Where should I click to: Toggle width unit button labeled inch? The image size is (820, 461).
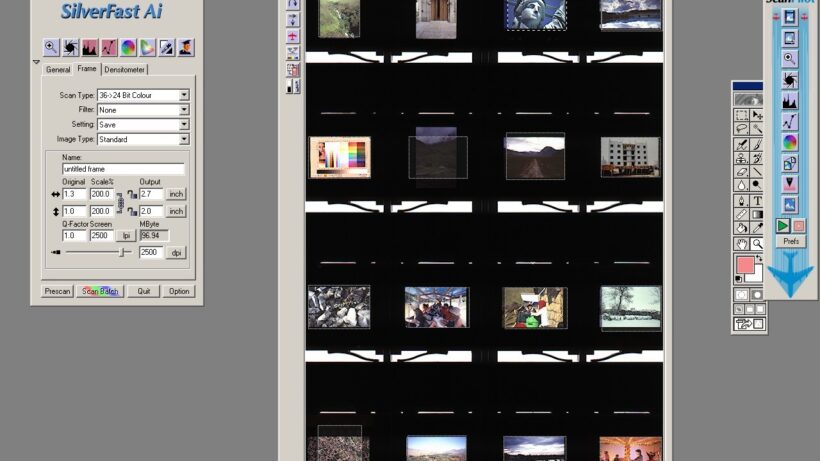[x=176, y=194]
